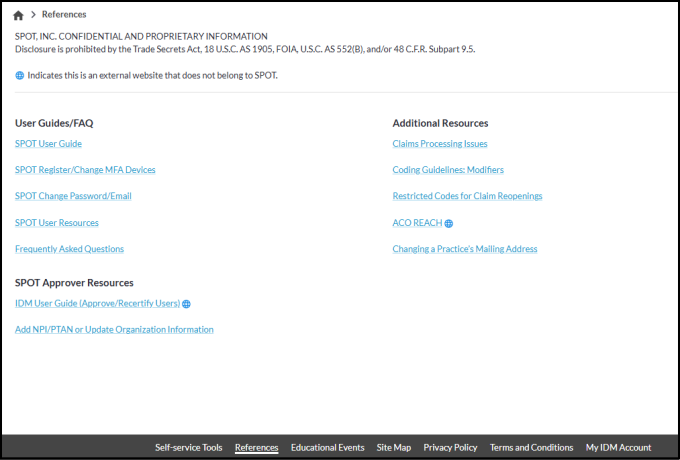Image resolution: width=680 pixels, height=460 pixels.
Task: Go to the home icon in breadcrumb
Action: coord(18,16)
